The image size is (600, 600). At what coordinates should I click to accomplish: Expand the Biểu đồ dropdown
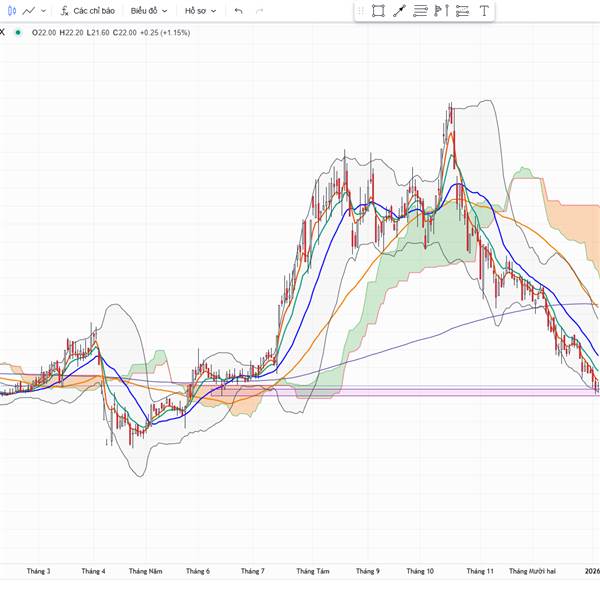(149, 11)
